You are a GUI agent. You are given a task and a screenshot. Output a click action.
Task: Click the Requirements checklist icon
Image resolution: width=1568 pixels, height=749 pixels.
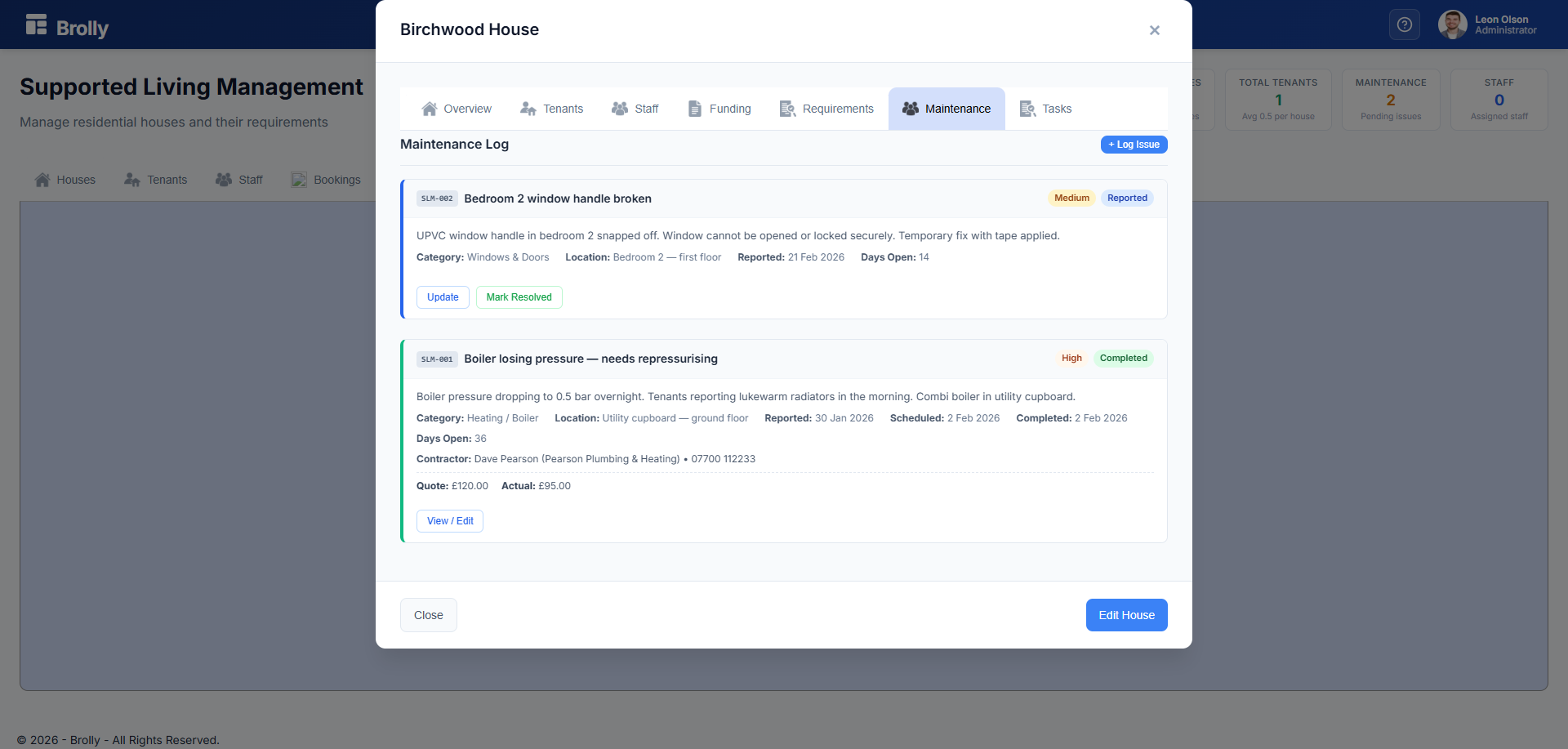[x=787, y=109]
